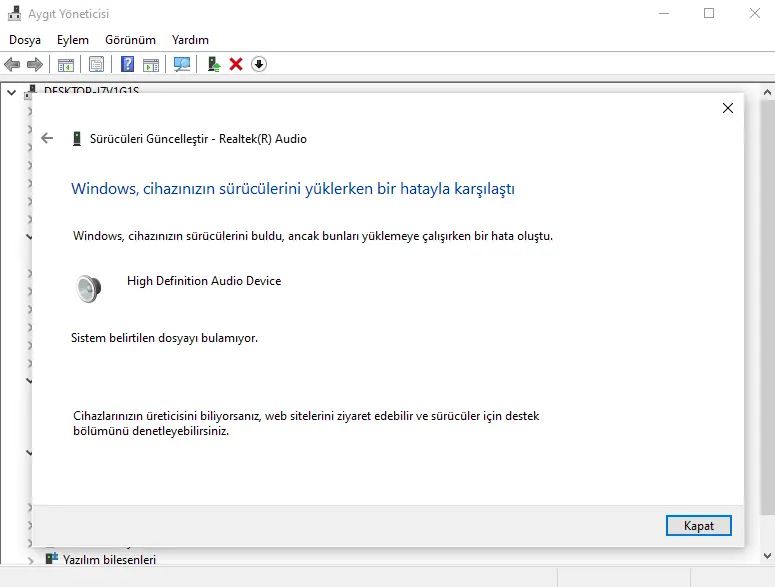Expand the Yazılım bileşenleri tree node
The height and width of the screenshot is (587, 775).
31,560
